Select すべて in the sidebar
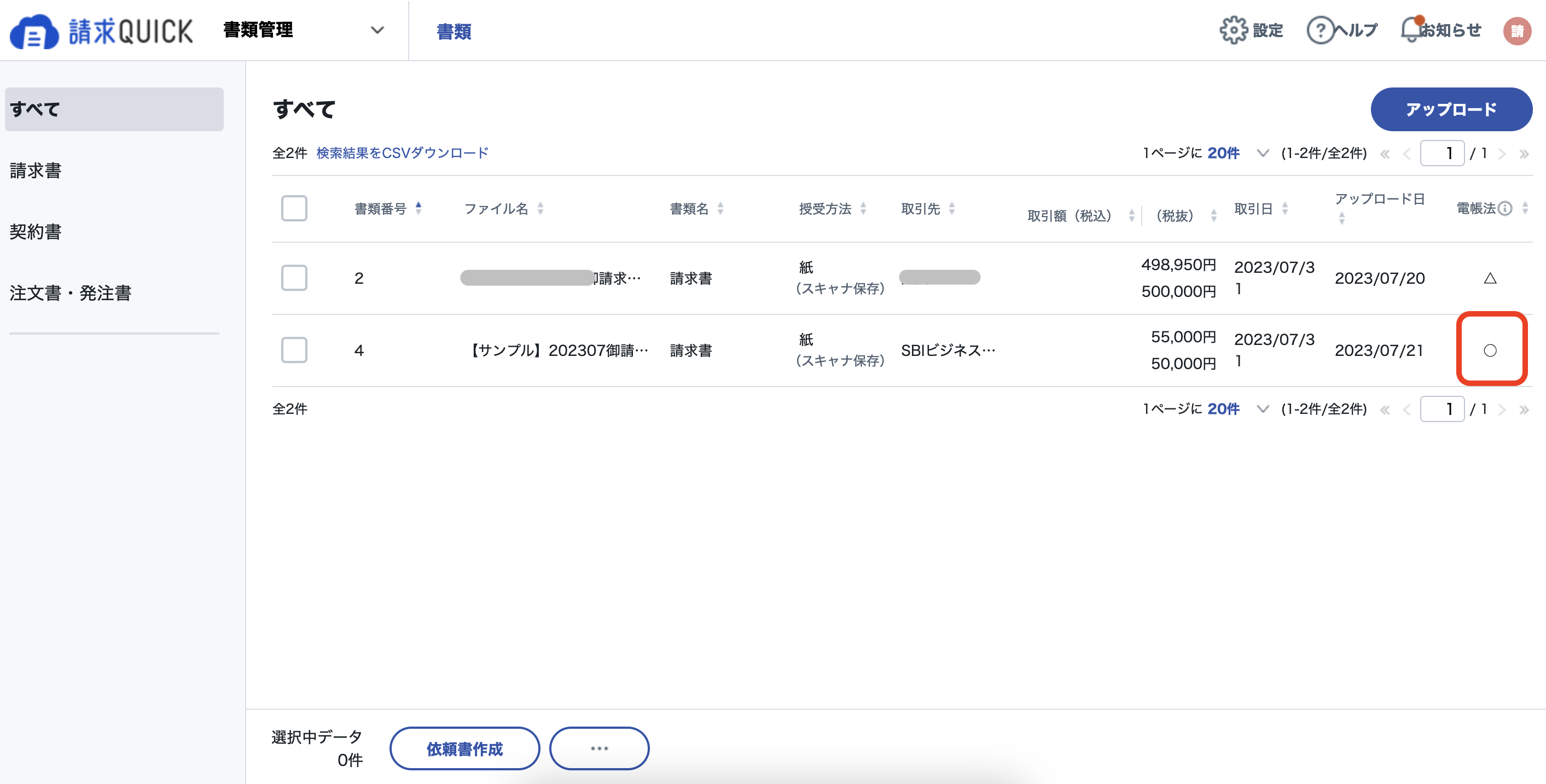Screen dimensions: 1546x784 [x=114, y=109]
